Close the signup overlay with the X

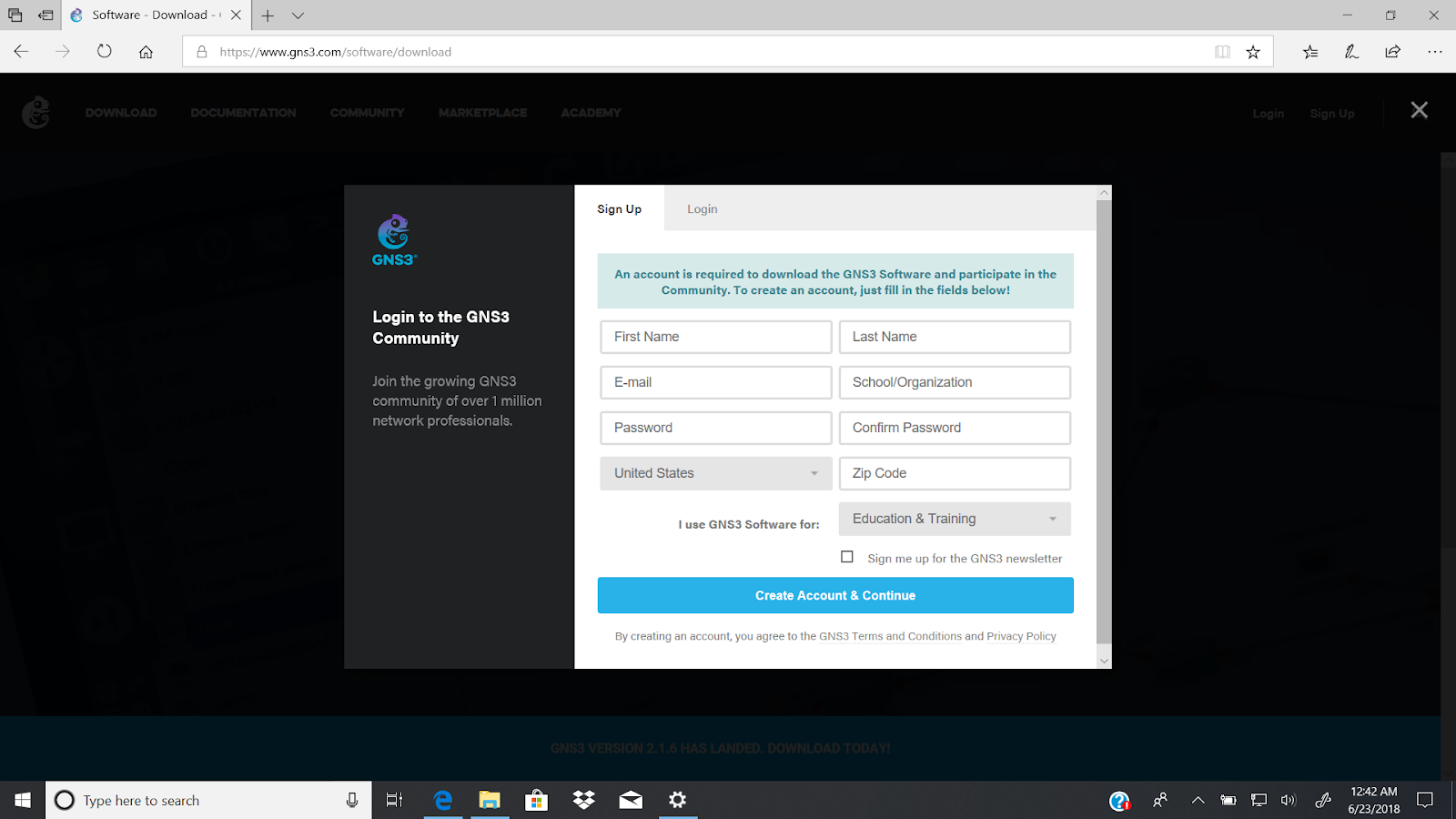1419,110
